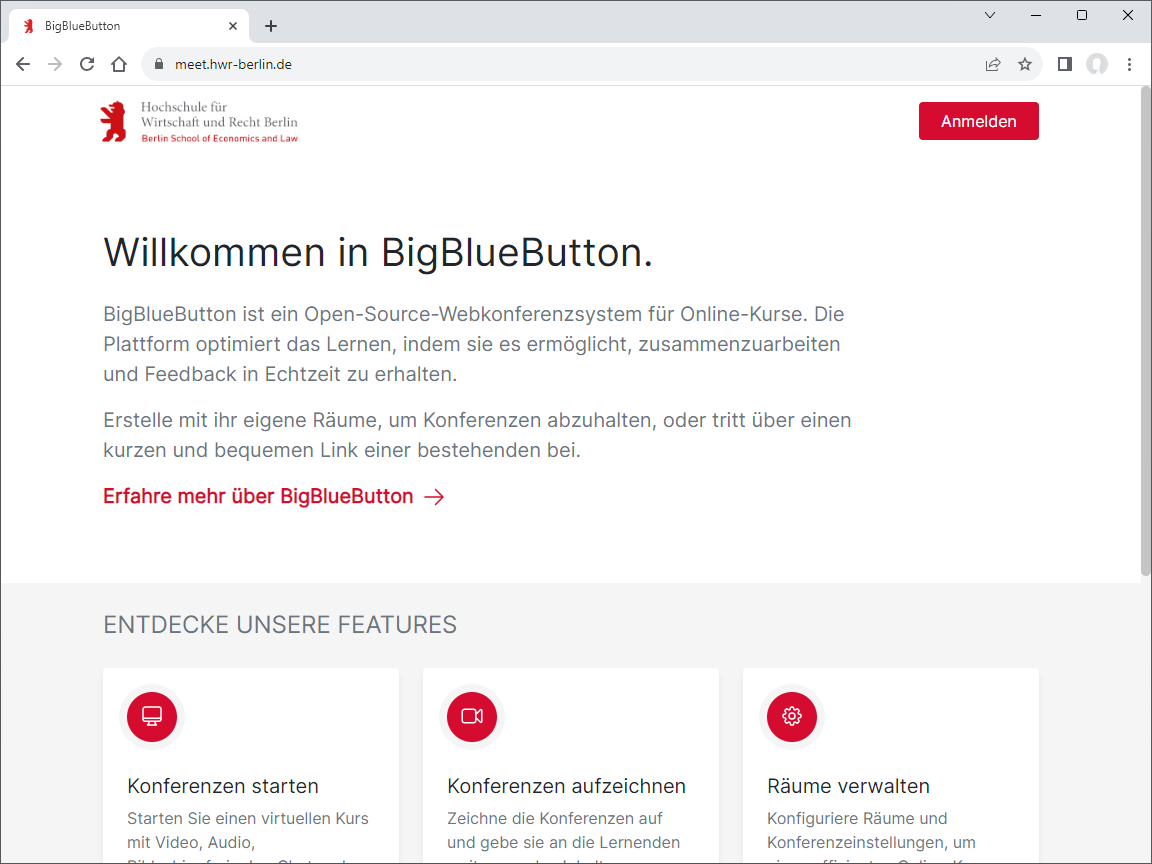The height and width of the screenshot is (864, 1152).
Task: Select the Konferenzen starten screen-sharing icon
Action: click(x=151, y=716)
